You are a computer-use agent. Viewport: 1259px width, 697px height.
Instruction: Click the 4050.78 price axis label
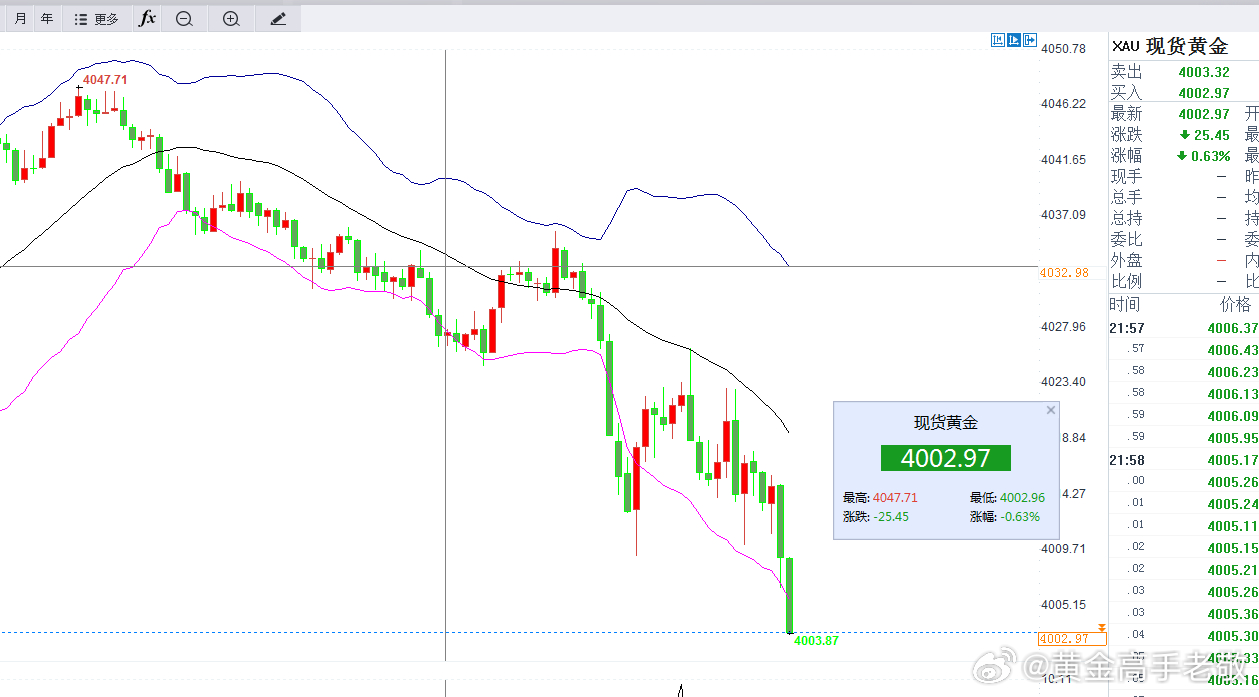(x=1064, y=48)
